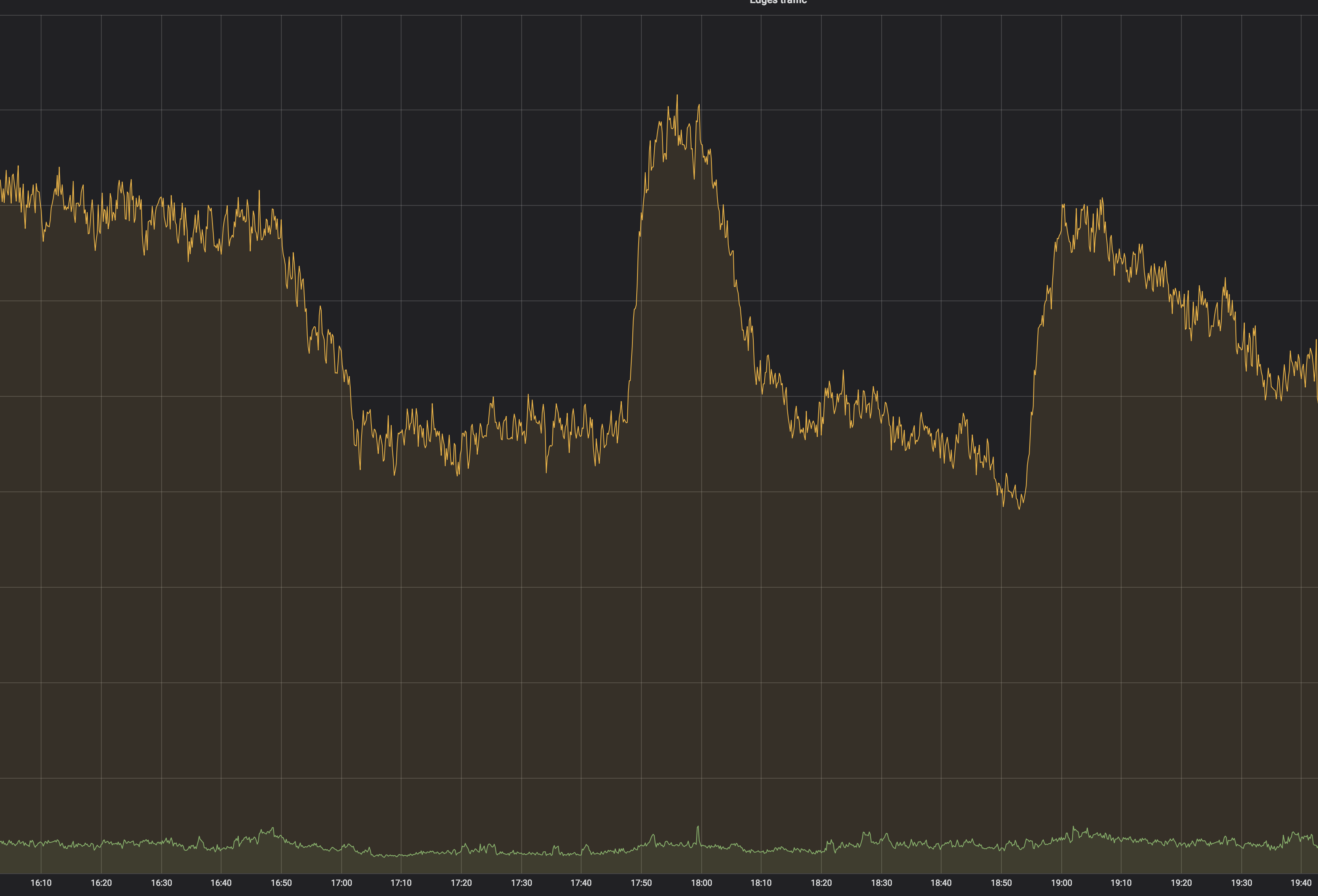Click the 16:50 time axis label
This screenshot has width=1318, height=896.
pos(281,882)
